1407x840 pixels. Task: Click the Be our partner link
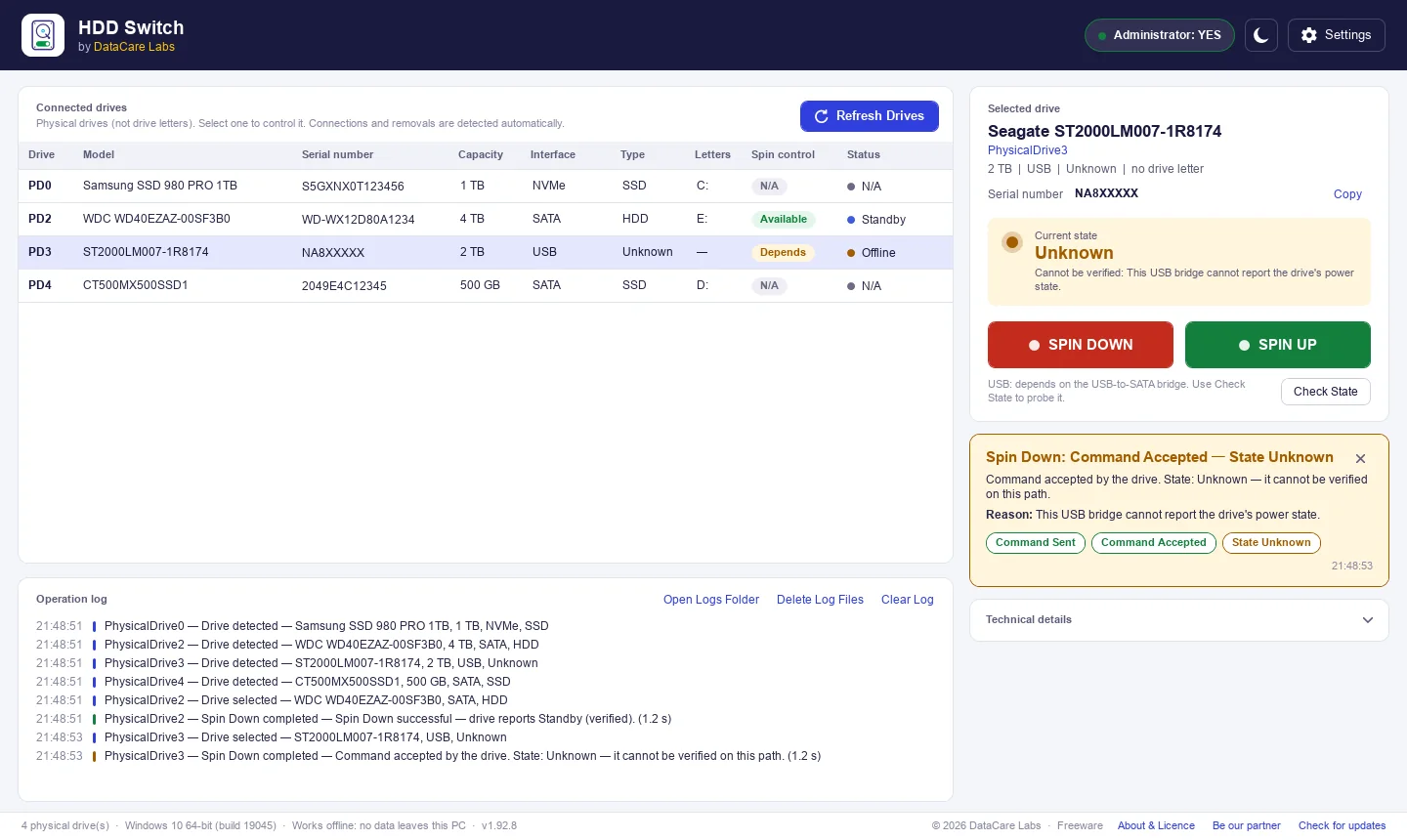coord(1247,825)
